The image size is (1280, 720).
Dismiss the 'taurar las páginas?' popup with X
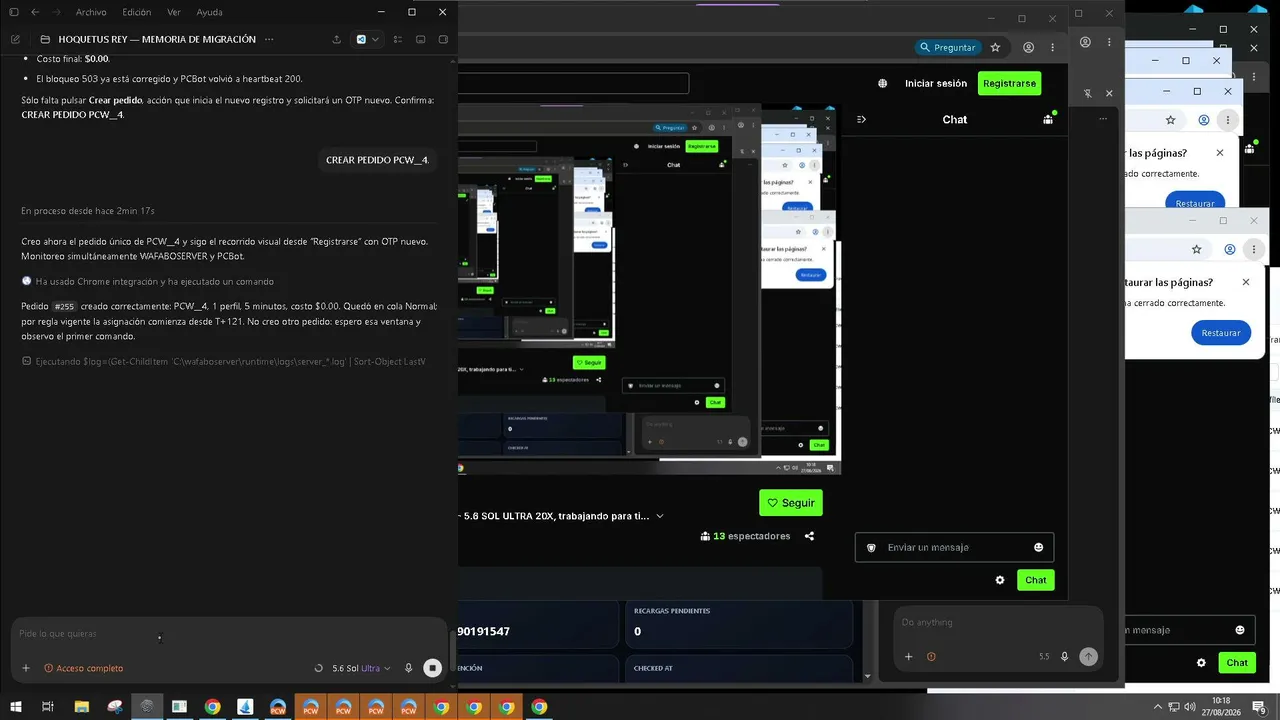coord(1245,282)
